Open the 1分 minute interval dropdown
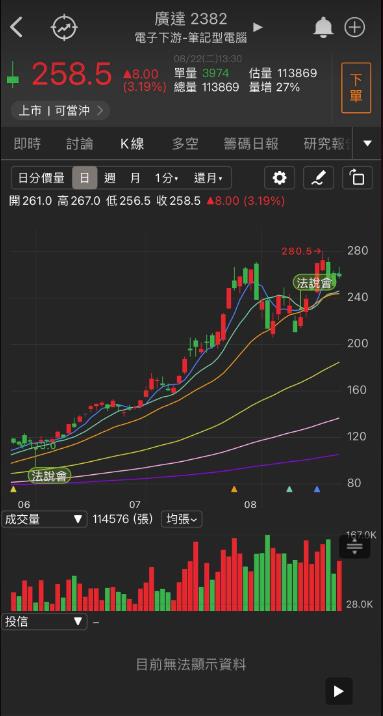Image resolution: width=383 pixels, height=716 pixels. [166, 178]
